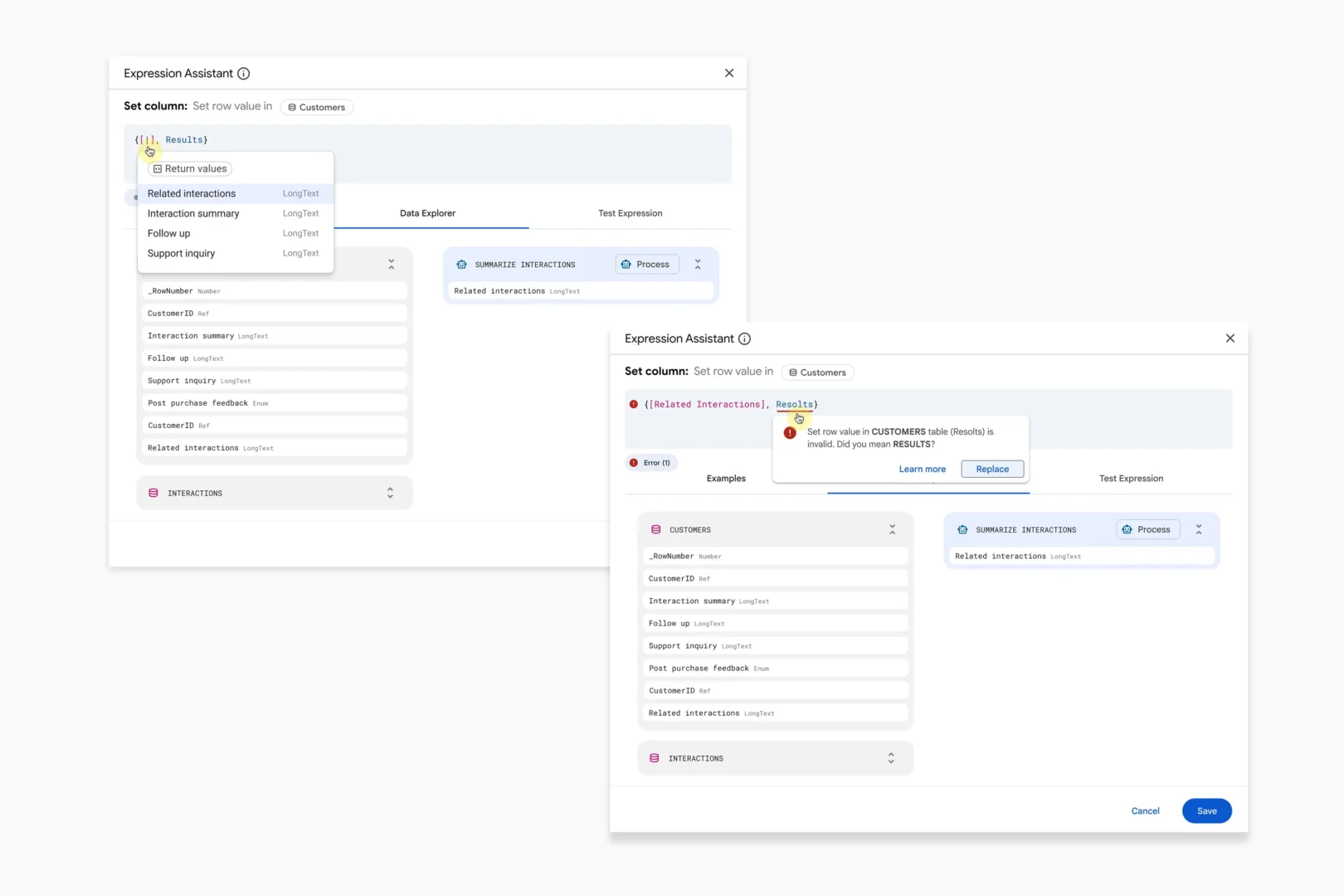Collapse CUSTOMERS table in front window
The height and width of the screenshot is (896, 1344).
893,529
